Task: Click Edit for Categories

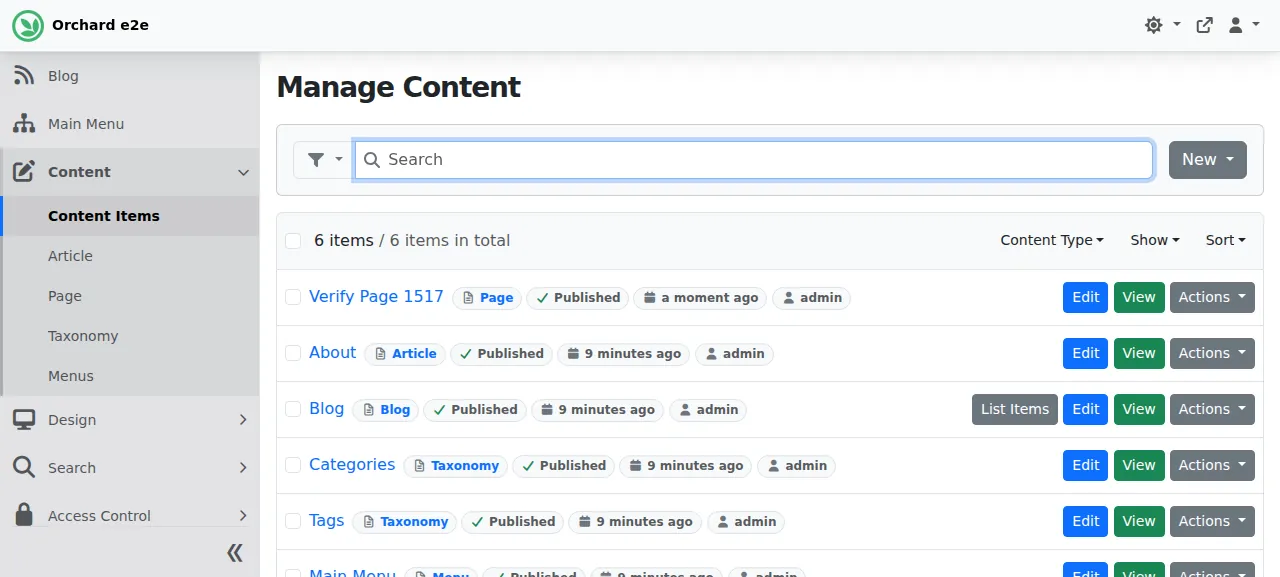Action: click(x=1086, y=465)
